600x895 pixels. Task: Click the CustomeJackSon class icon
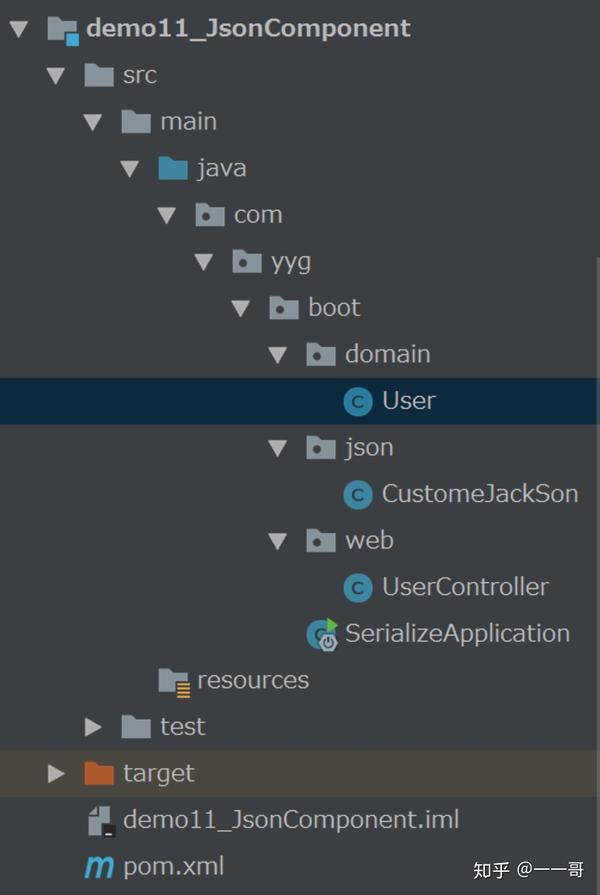pos(358,494)
